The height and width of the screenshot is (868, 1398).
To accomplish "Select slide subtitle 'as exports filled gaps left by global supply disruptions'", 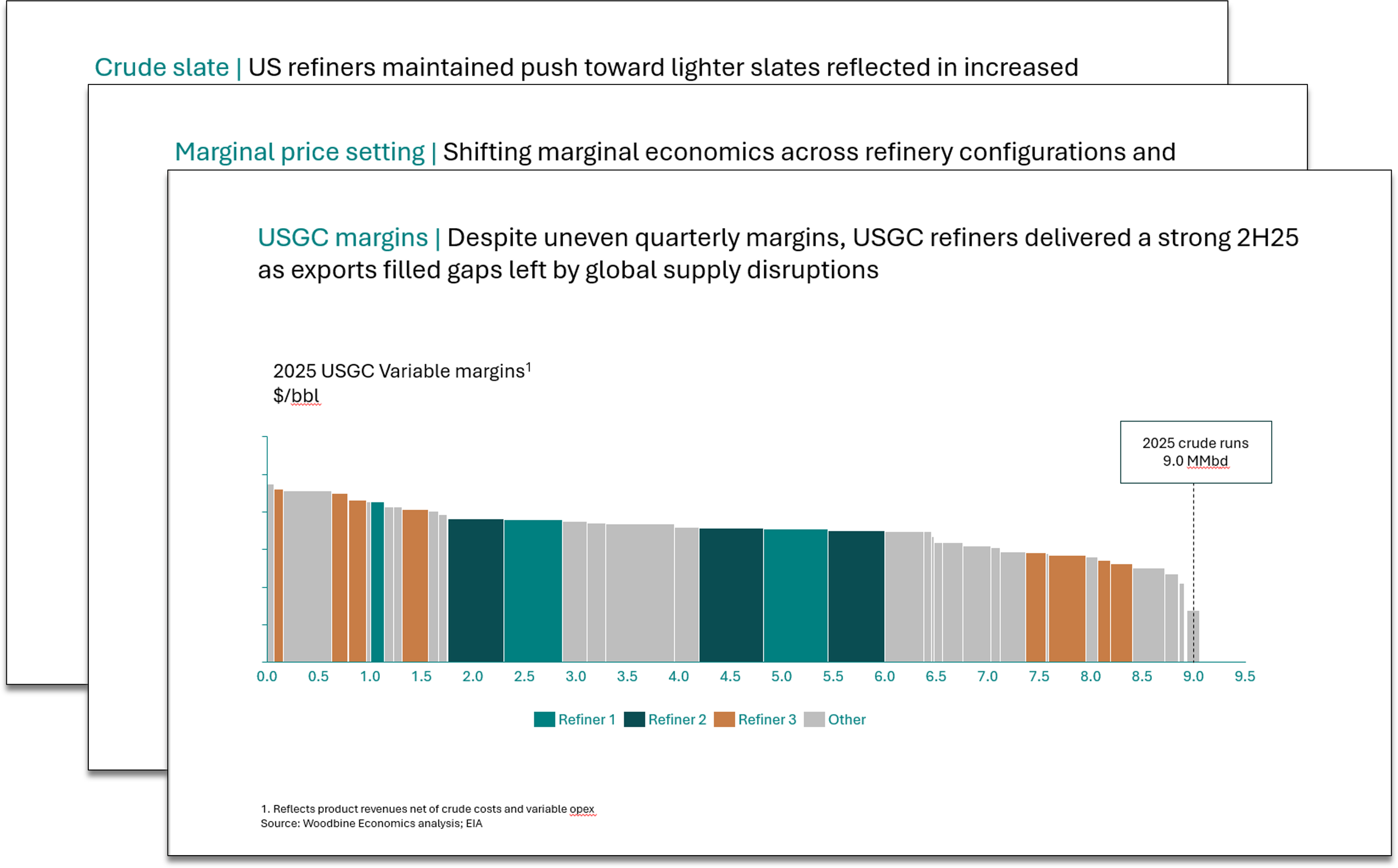I will click(568, 270).
